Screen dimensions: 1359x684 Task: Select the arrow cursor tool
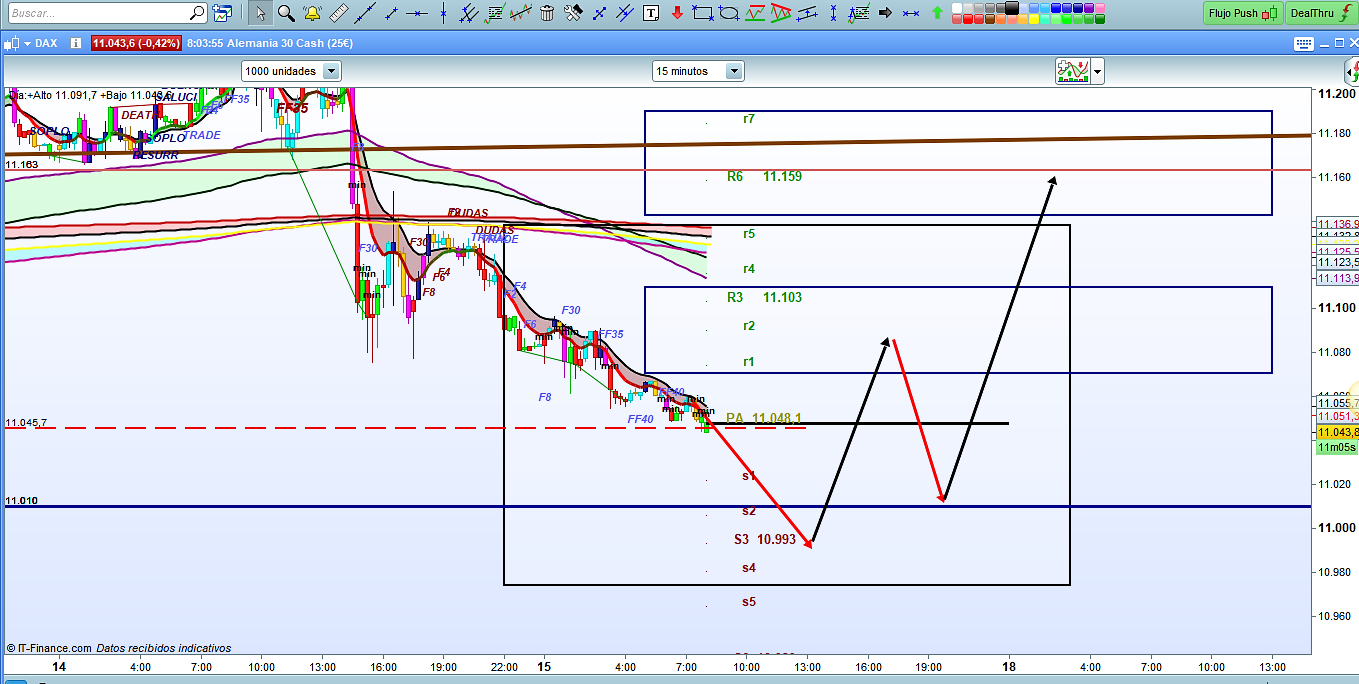260,13
